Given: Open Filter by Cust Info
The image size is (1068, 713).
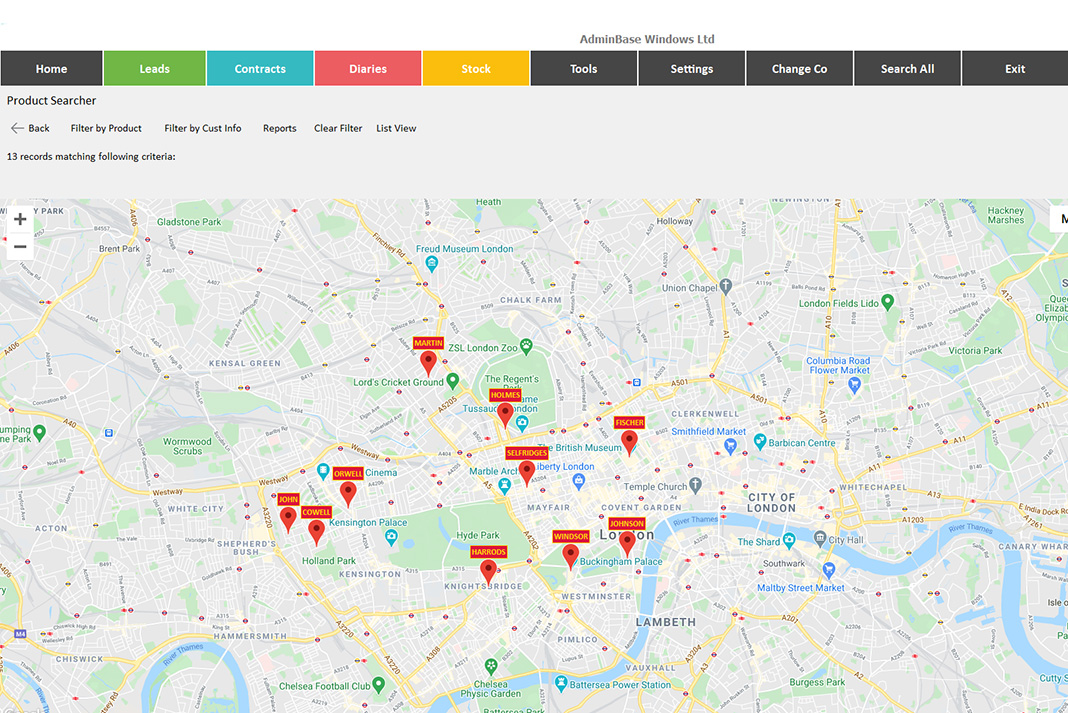Looking at the screenshot, I should click(203, 128).
